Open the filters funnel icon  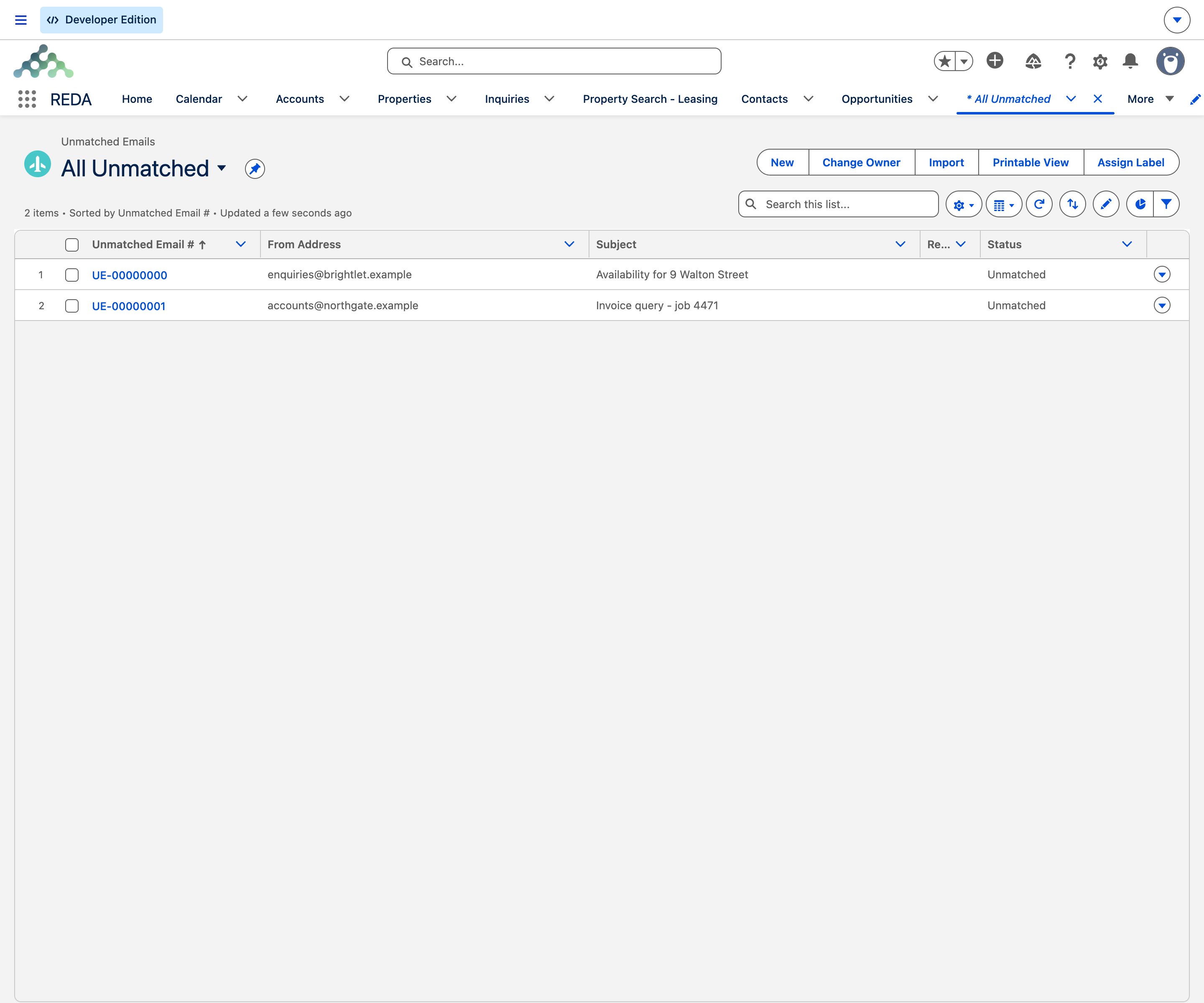click(1166, 204)
